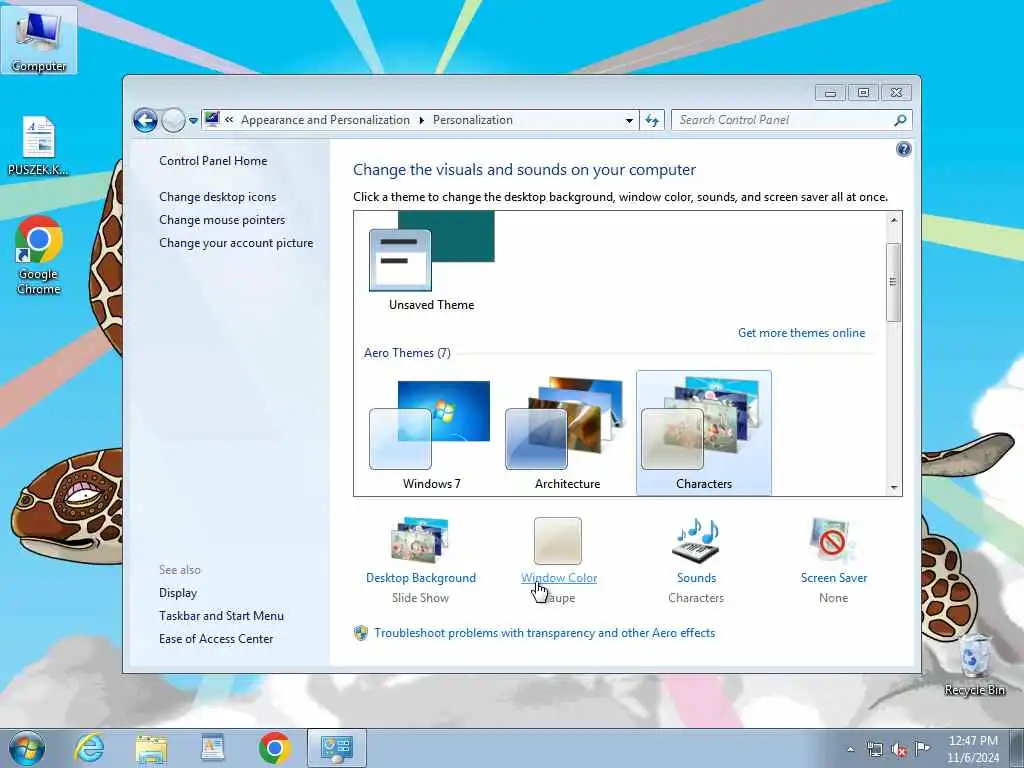1024x768 pixels.
Task: Click the muted volume tray icon
Action: (899, 749)
